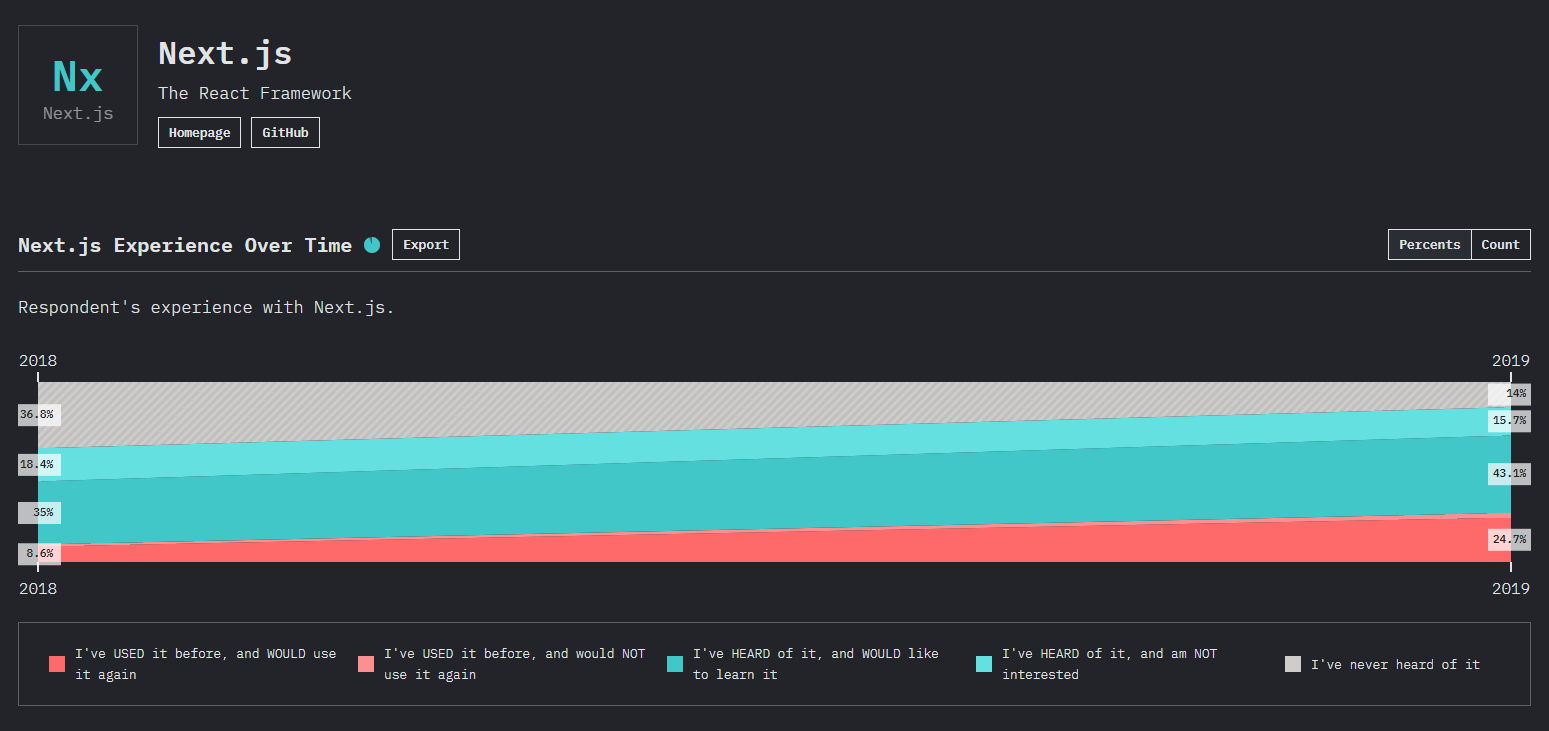Click the legend text 'I've USED it before, and WOULD use it again'
The height and width of the screenshot is (731, 1549).
205,664
